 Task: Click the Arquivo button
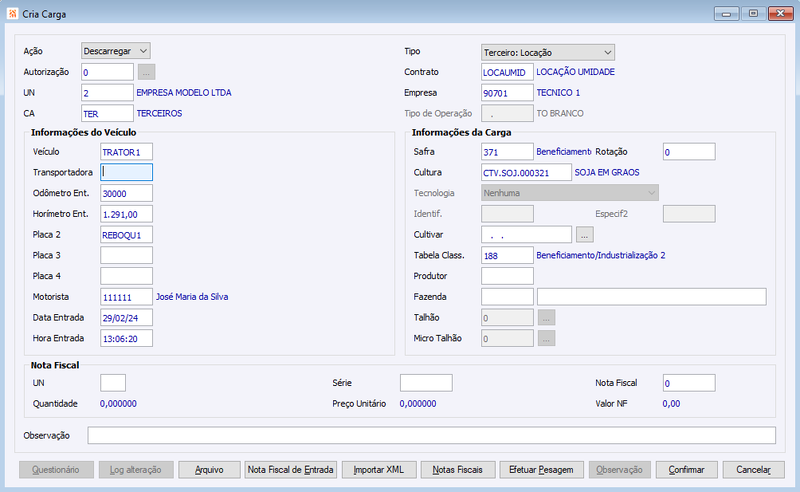tap(209, 470)
